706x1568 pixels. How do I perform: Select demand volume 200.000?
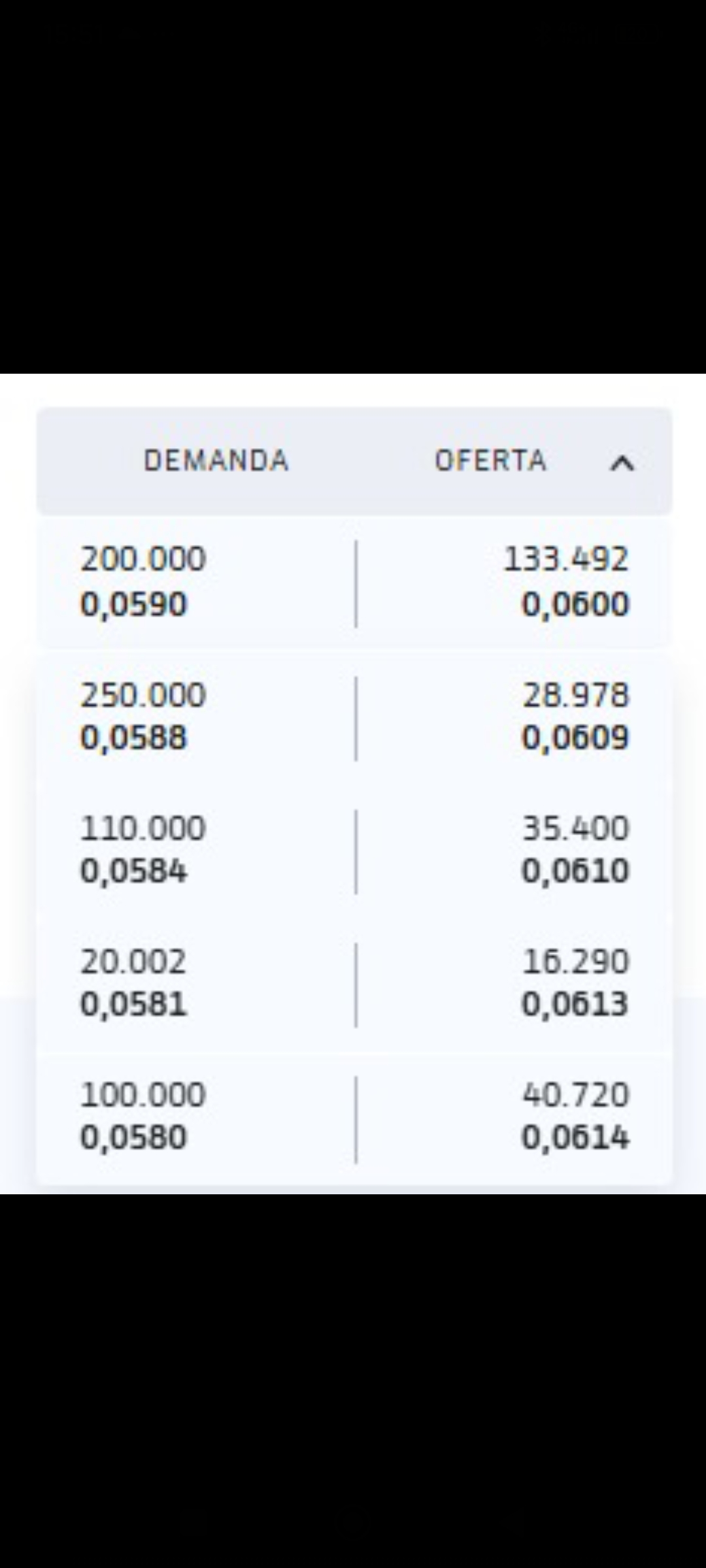pos(143,559)
